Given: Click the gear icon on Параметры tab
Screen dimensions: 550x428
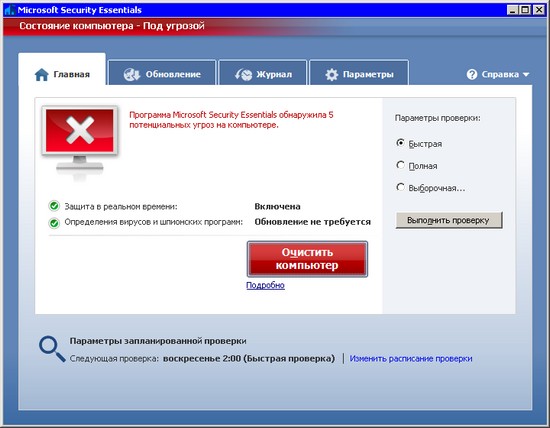Looking at the screenshot, I should click(331, 74).
